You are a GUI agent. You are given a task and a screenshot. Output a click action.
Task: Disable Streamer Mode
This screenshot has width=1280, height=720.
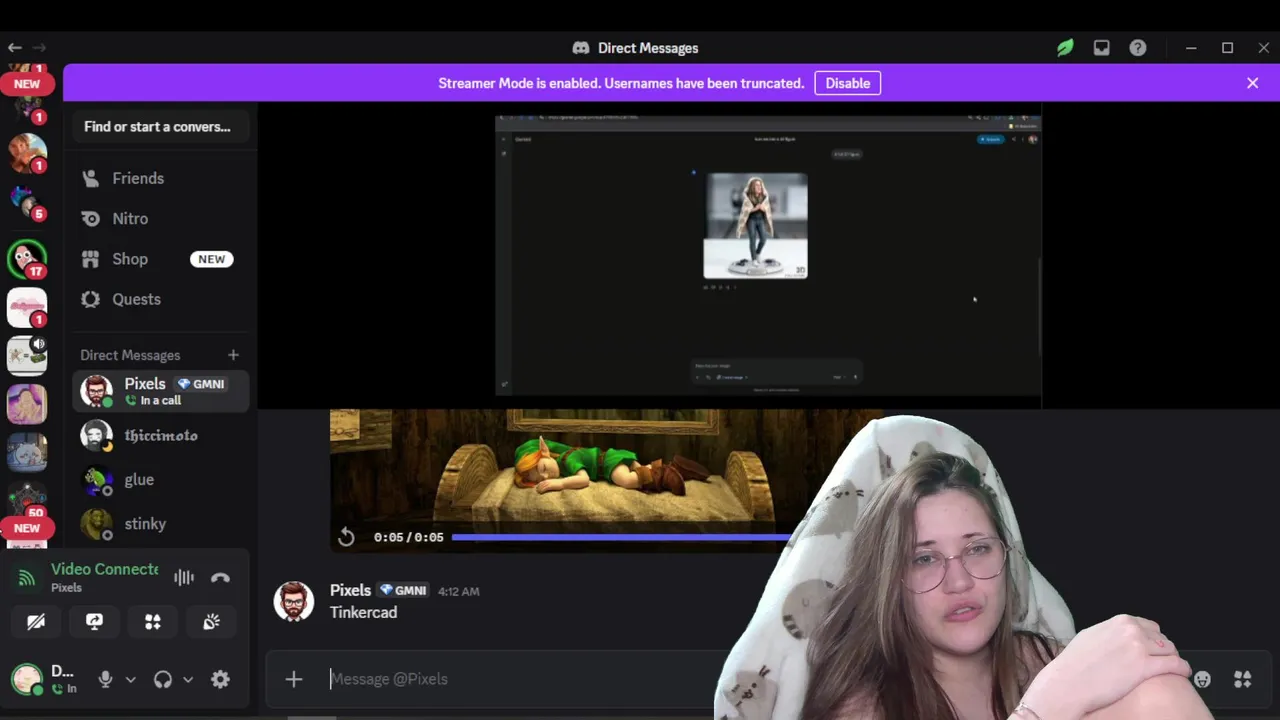(847, 83)
